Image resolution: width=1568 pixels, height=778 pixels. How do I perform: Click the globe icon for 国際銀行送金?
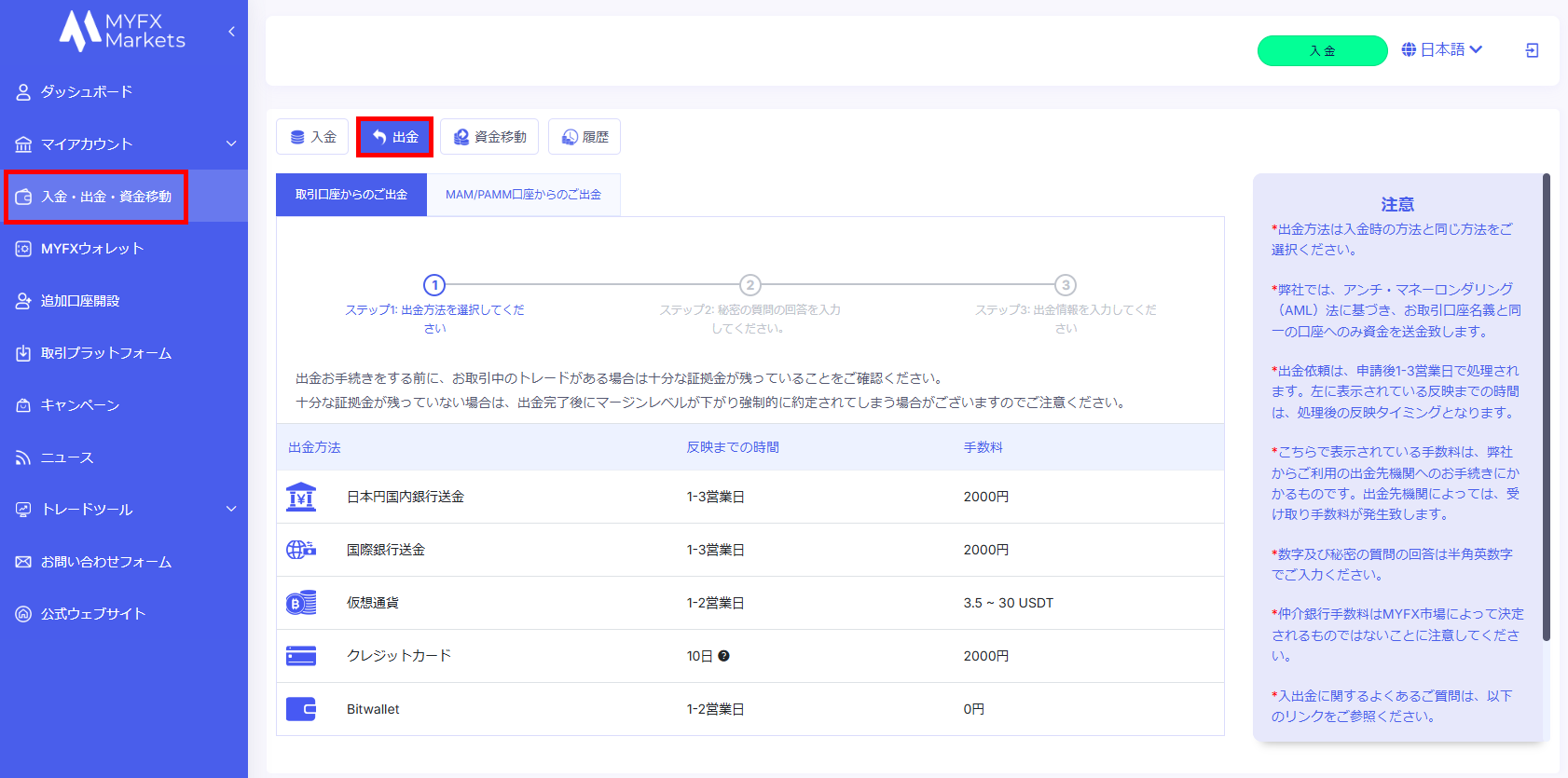[301, 550]
